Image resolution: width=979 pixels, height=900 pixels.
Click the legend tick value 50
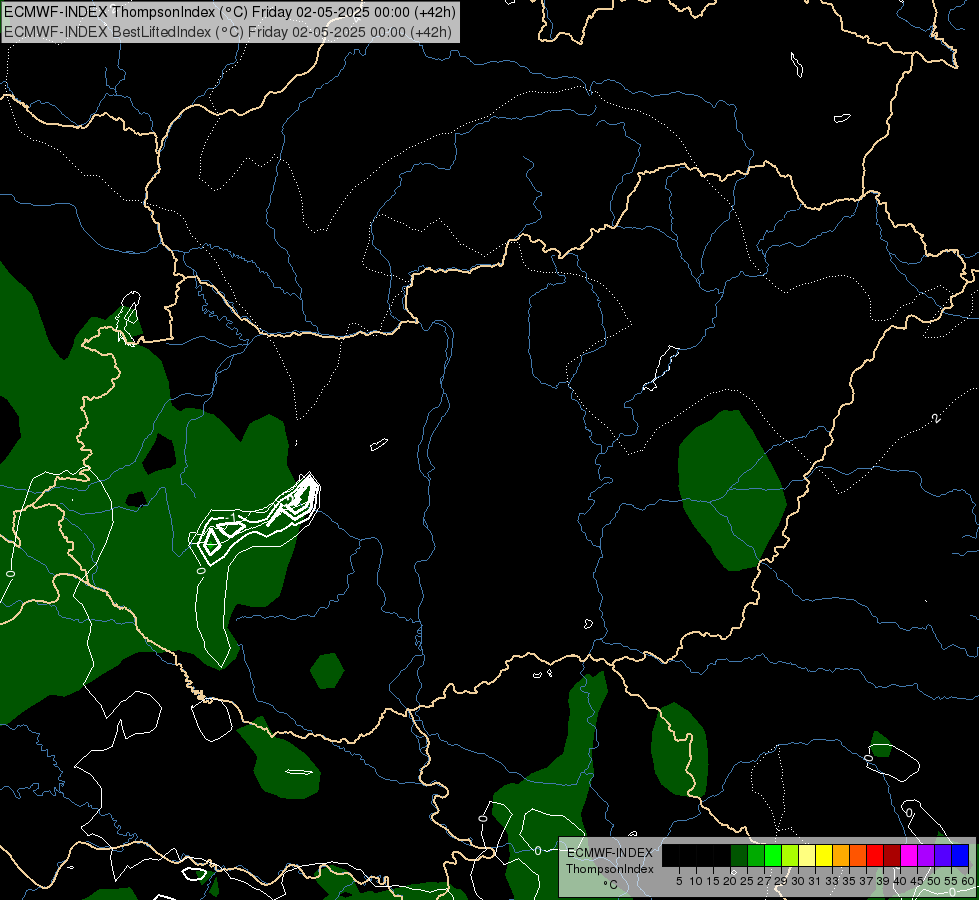(x=934, y=881)
